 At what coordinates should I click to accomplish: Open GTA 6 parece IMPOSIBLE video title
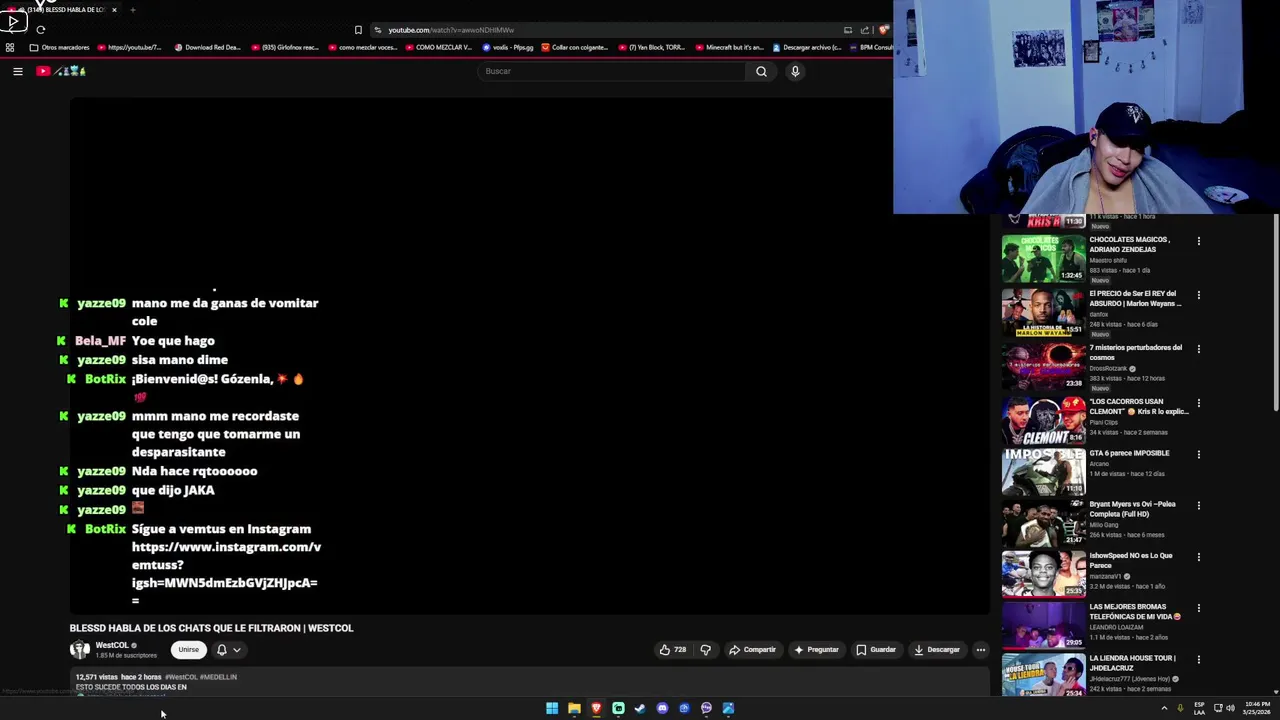tap(1129, 453)
